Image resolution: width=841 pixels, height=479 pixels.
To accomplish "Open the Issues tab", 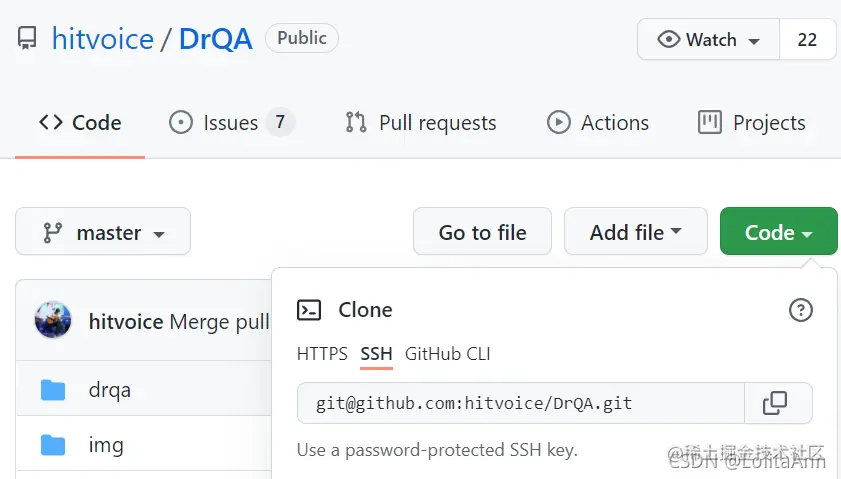I will (x=231, y=123).
